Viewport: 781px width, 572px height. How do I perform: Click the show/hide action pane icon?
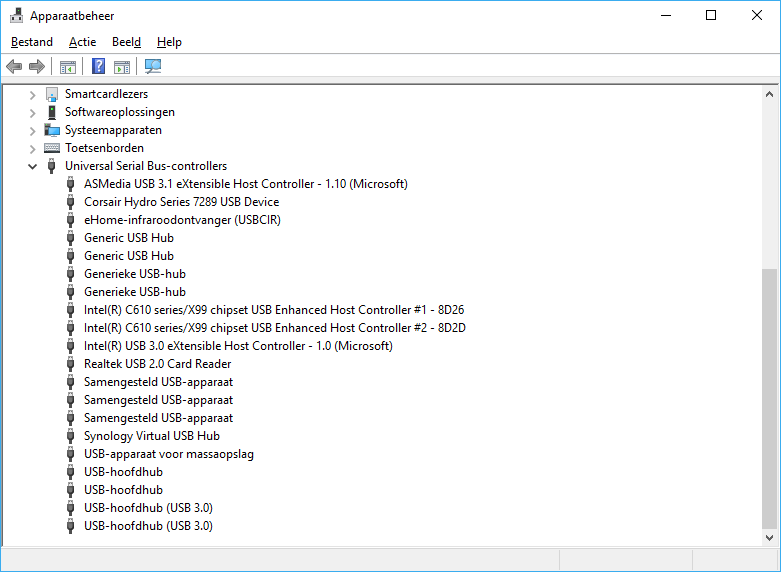click(x=122, y=66)
